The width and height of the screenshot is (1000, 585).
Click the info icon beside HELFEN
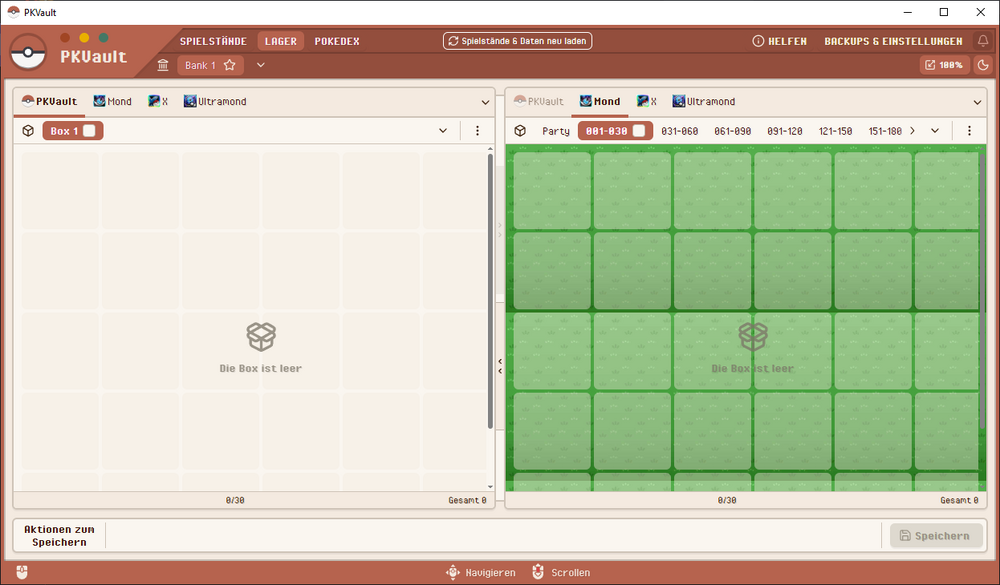(758, 41)
